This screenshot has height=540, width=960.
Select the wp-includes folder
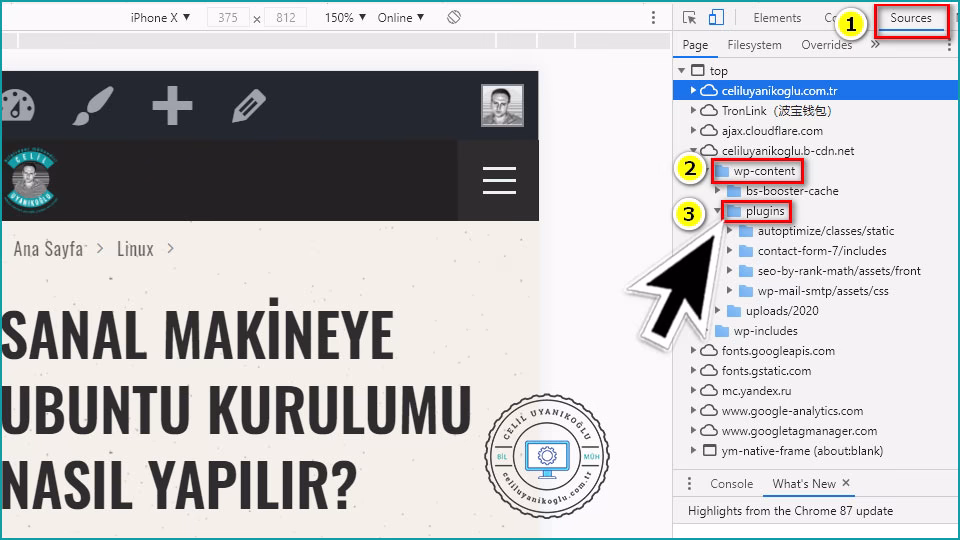765,331
